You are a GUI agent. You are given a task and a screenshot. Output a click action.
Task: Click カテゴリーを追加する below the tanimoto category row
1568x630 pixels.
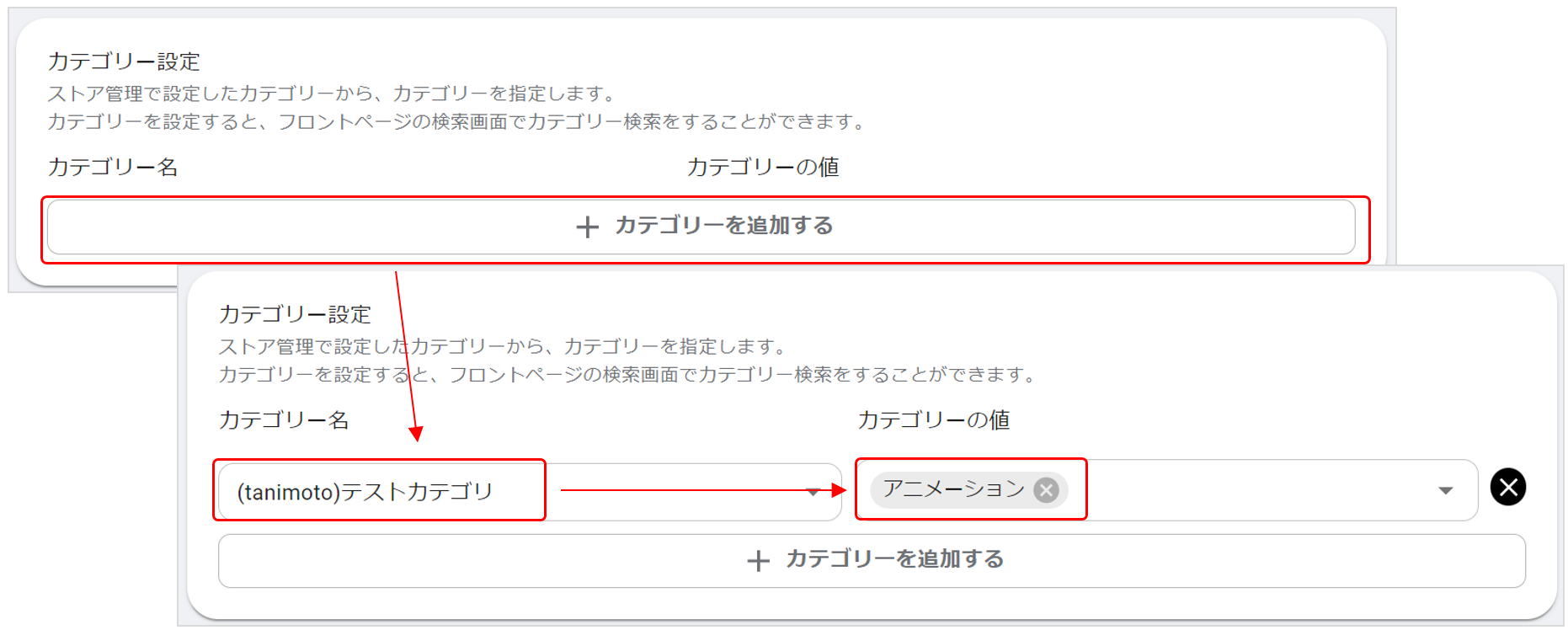click(894, 560)
